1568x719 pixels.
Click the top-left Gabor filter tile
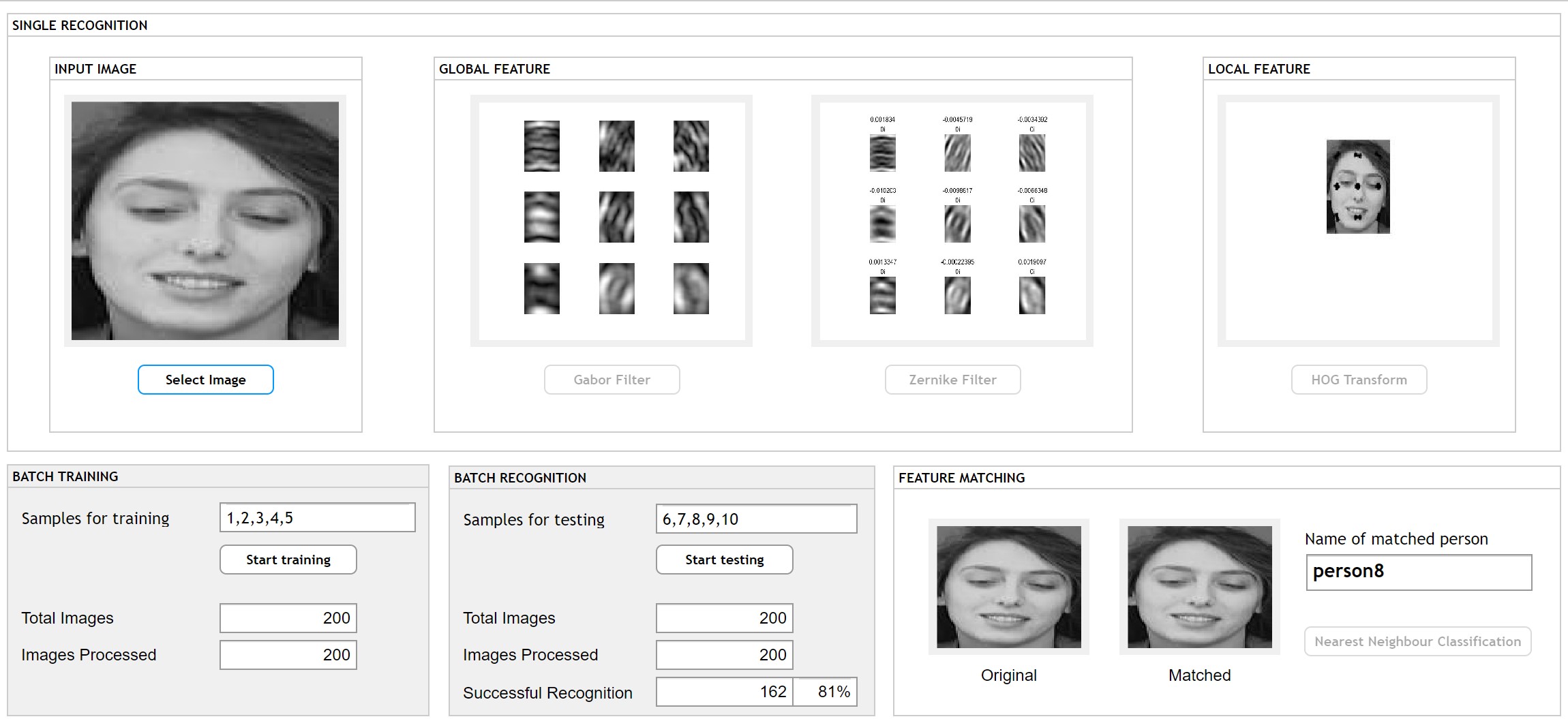tap(541, 146)
